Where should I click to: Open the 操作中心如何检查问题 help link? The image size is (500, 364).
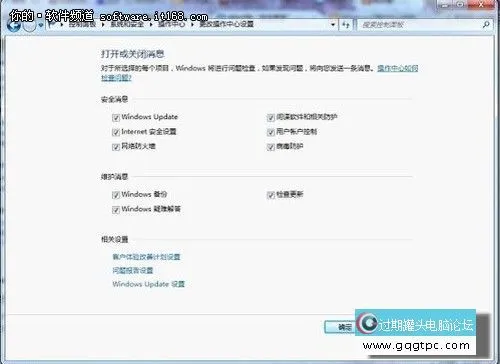(x=398, y=68)
